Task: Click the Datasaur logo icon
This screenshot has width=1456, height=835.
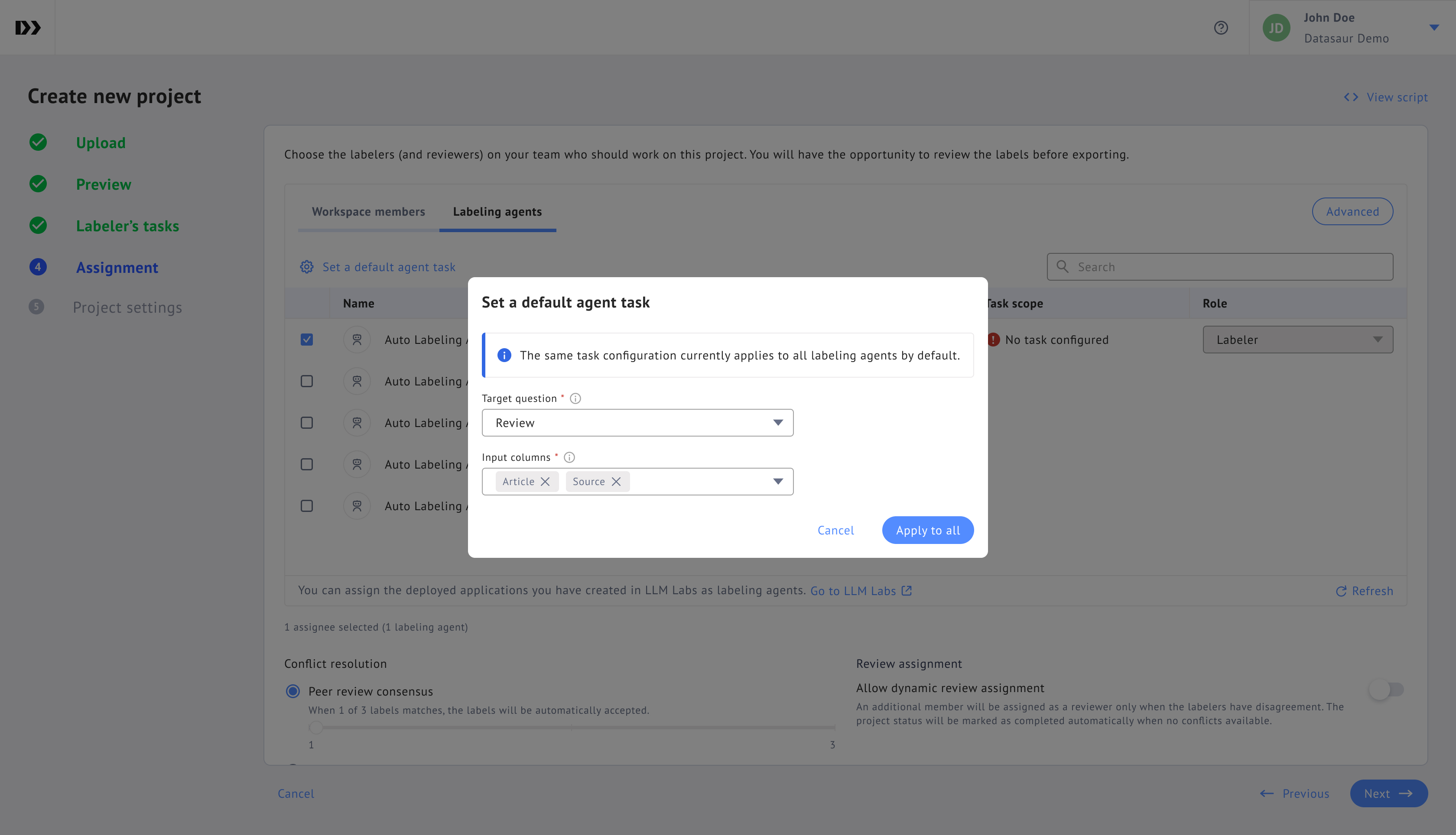Action: 28,28
